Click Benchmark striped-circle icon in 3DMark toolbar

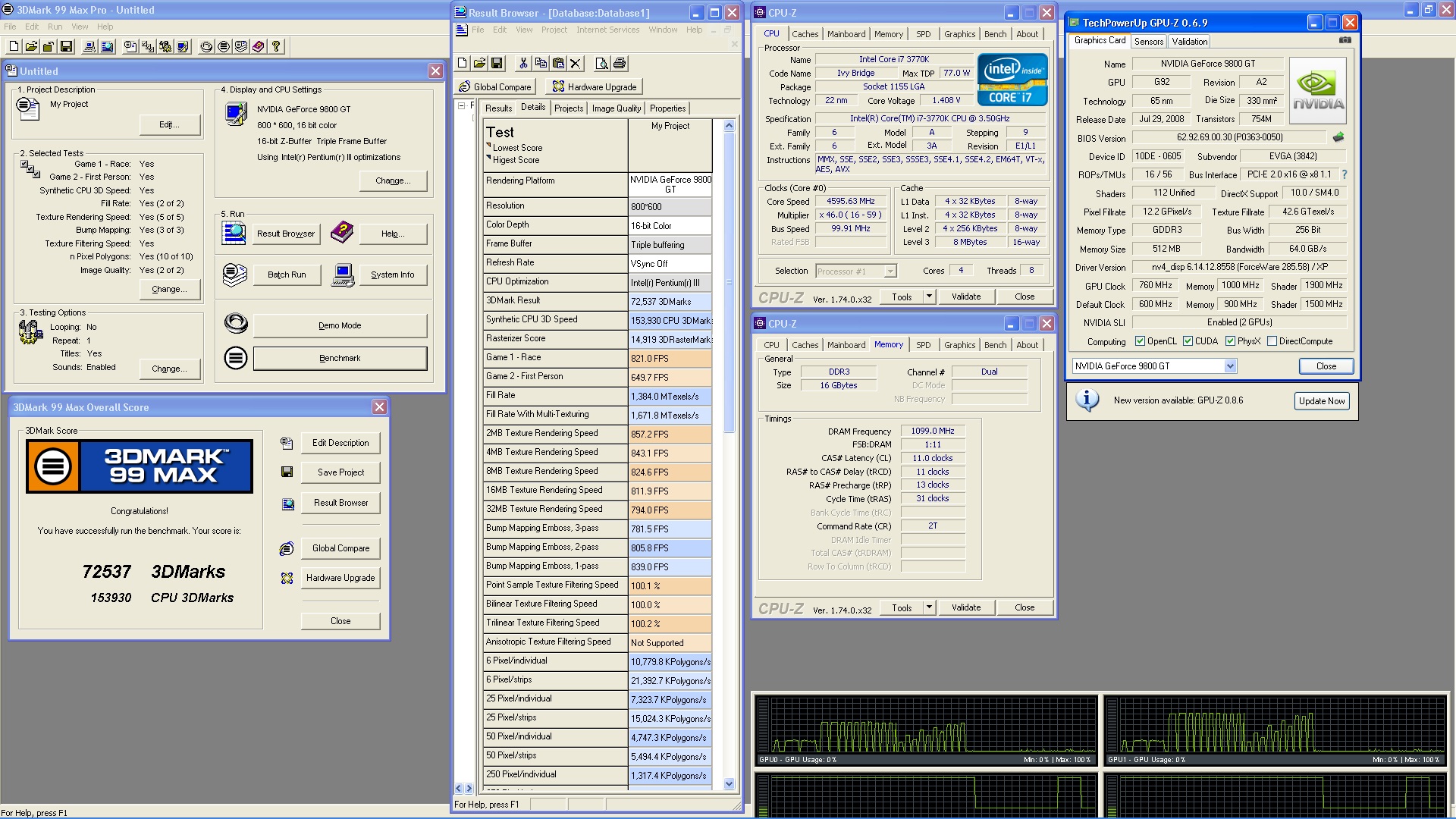[x=224, y=47]
